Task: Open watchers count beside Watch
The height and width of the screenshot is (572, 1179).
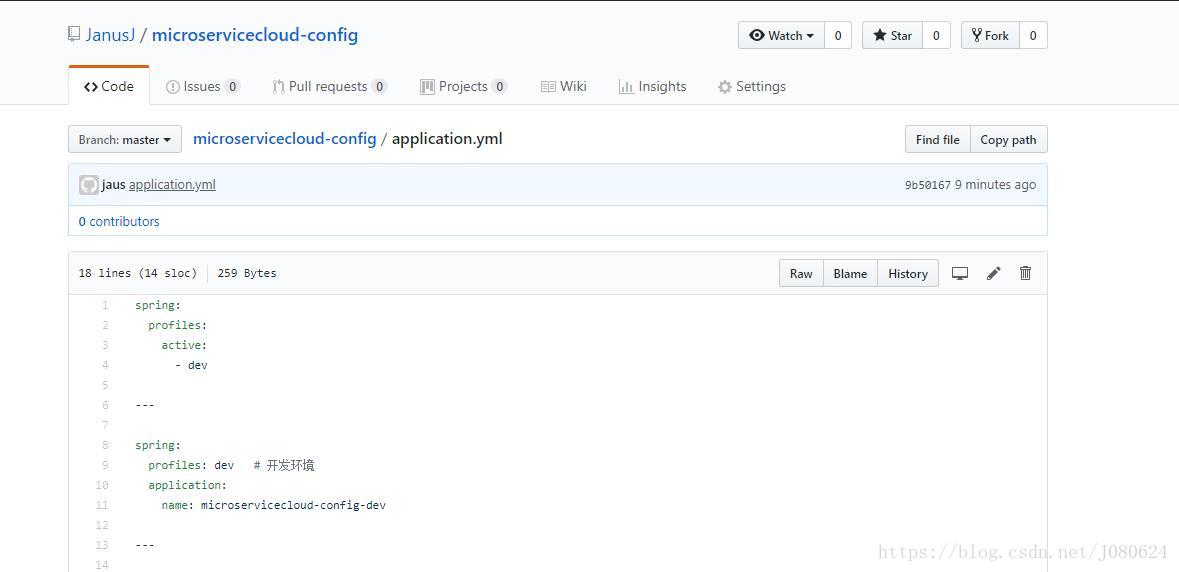Action: click(838, 35)
